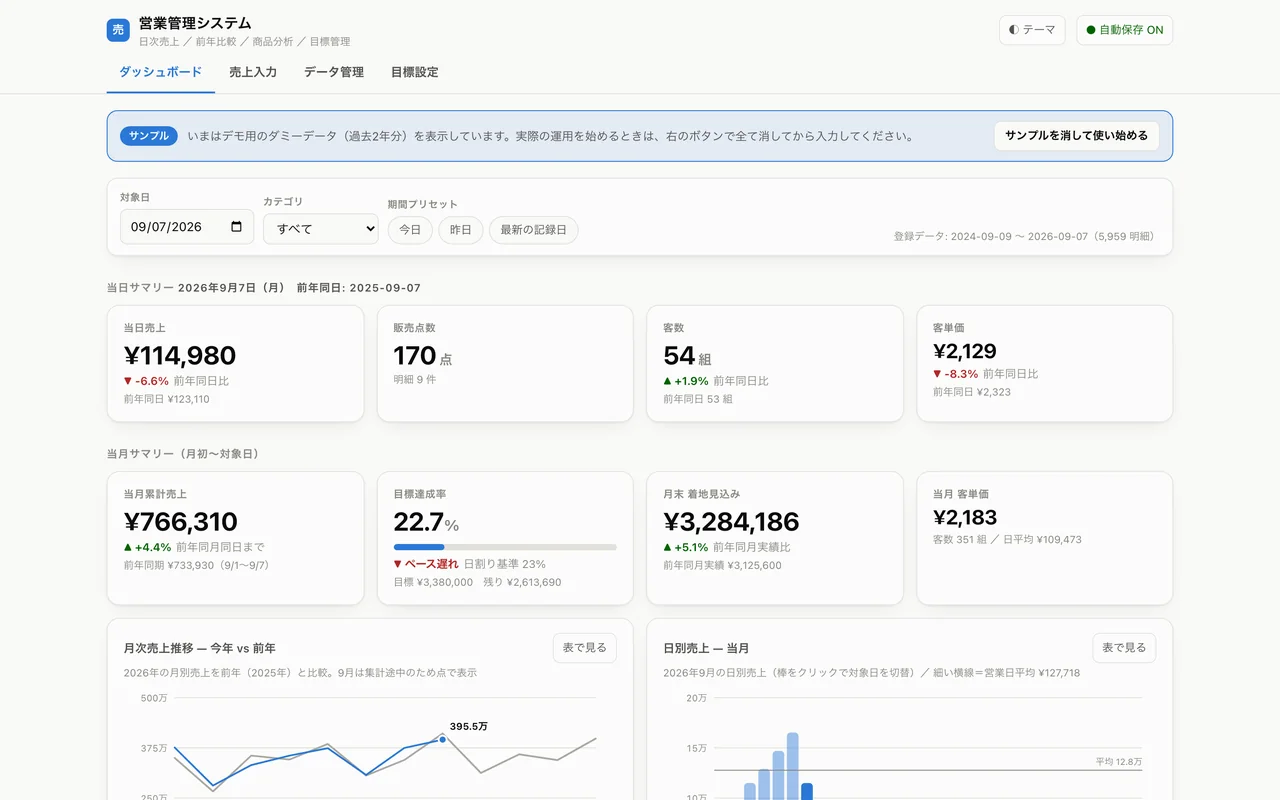The width and height of the screenshot is (1280, 800).
Task: Click the 販売点数 value 170
Action: click(x=415, y=356)
